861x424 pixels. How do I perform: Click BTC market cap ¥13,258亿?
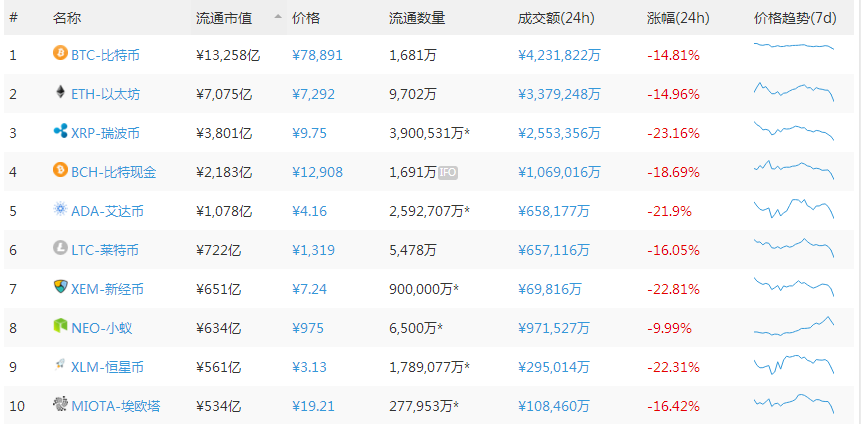coord(228,55)
